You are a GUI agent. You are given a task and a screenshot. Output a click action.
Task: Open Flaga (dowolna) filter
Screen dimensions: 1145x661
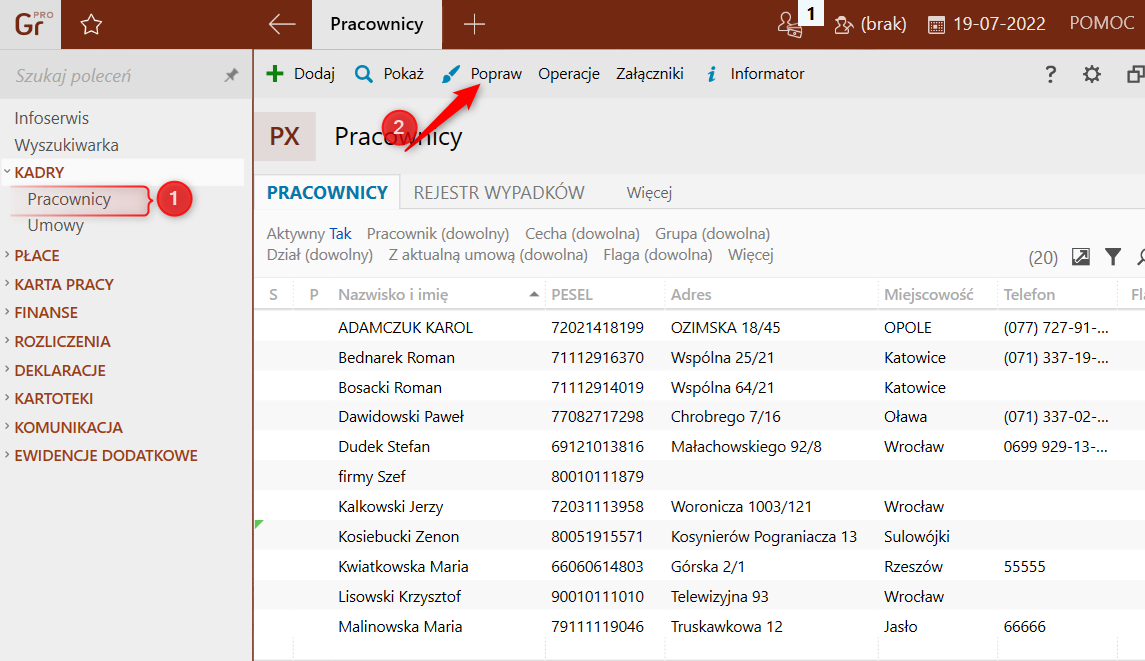pyautogui.click(x=658, y=255)
